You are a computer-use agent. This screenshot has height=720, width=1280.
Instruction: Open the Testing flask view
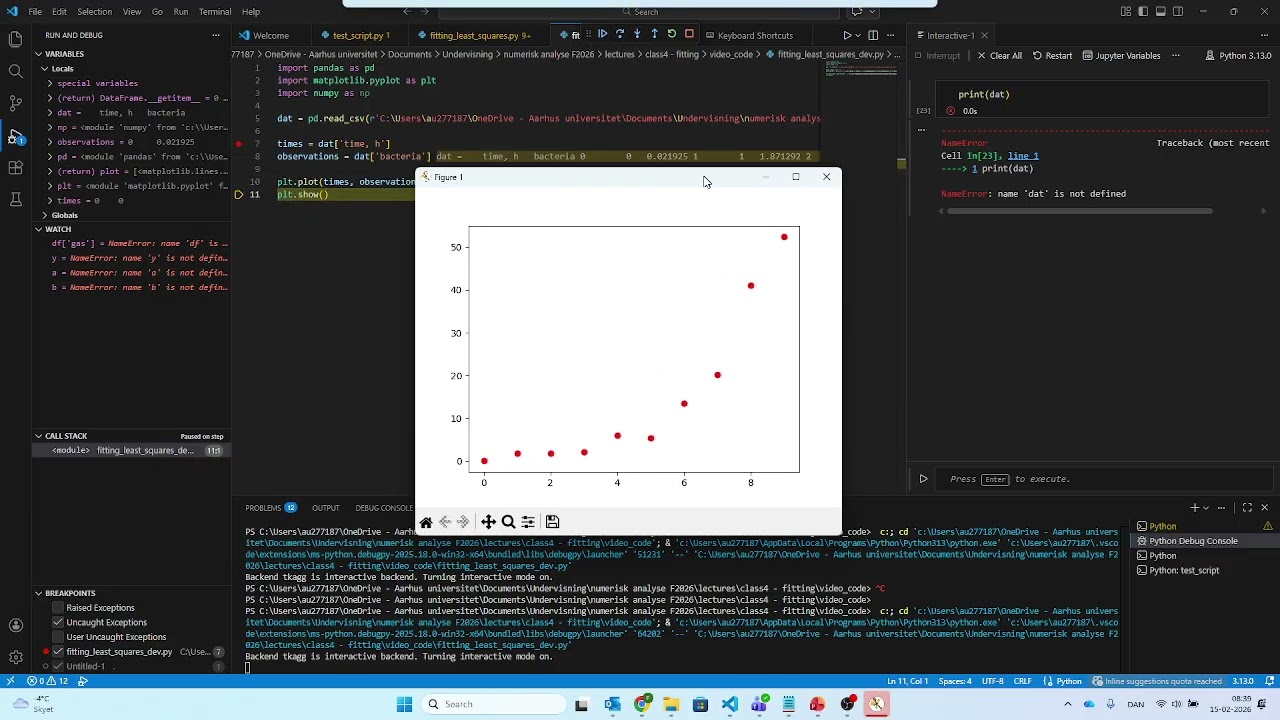pos(15,199)
